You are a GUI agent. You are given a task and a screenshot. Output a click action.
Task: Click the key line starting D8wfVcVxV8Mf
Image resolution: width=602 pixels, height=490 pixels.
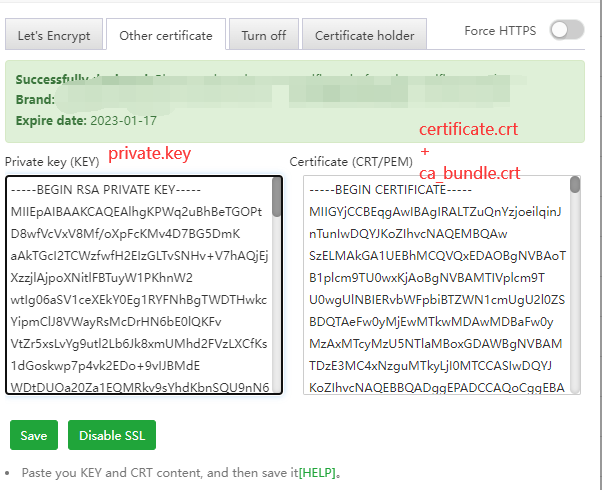125,234
